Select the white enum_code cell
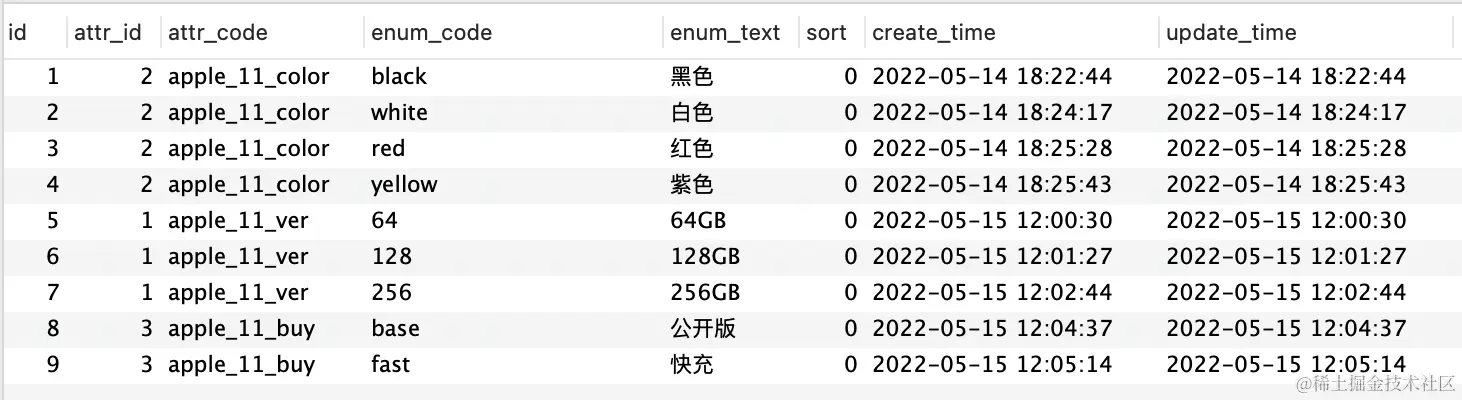The image size is (1462, 400). pyautogui.click(x=399, y=113)
